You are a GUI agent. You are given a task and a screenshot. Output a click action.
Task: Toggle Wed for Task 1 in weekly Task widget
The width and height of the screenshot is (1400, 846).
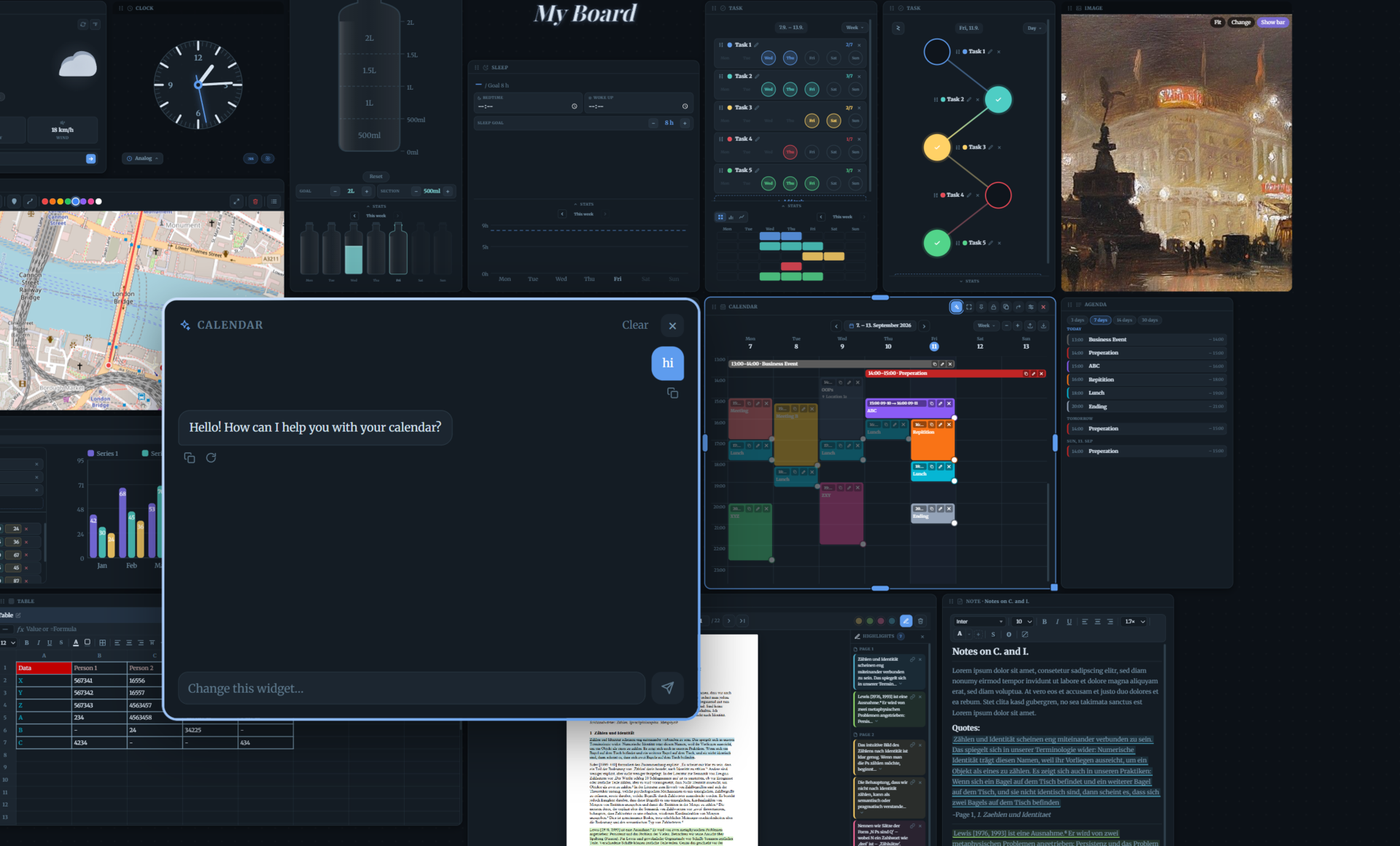click(x=768, y=58)
